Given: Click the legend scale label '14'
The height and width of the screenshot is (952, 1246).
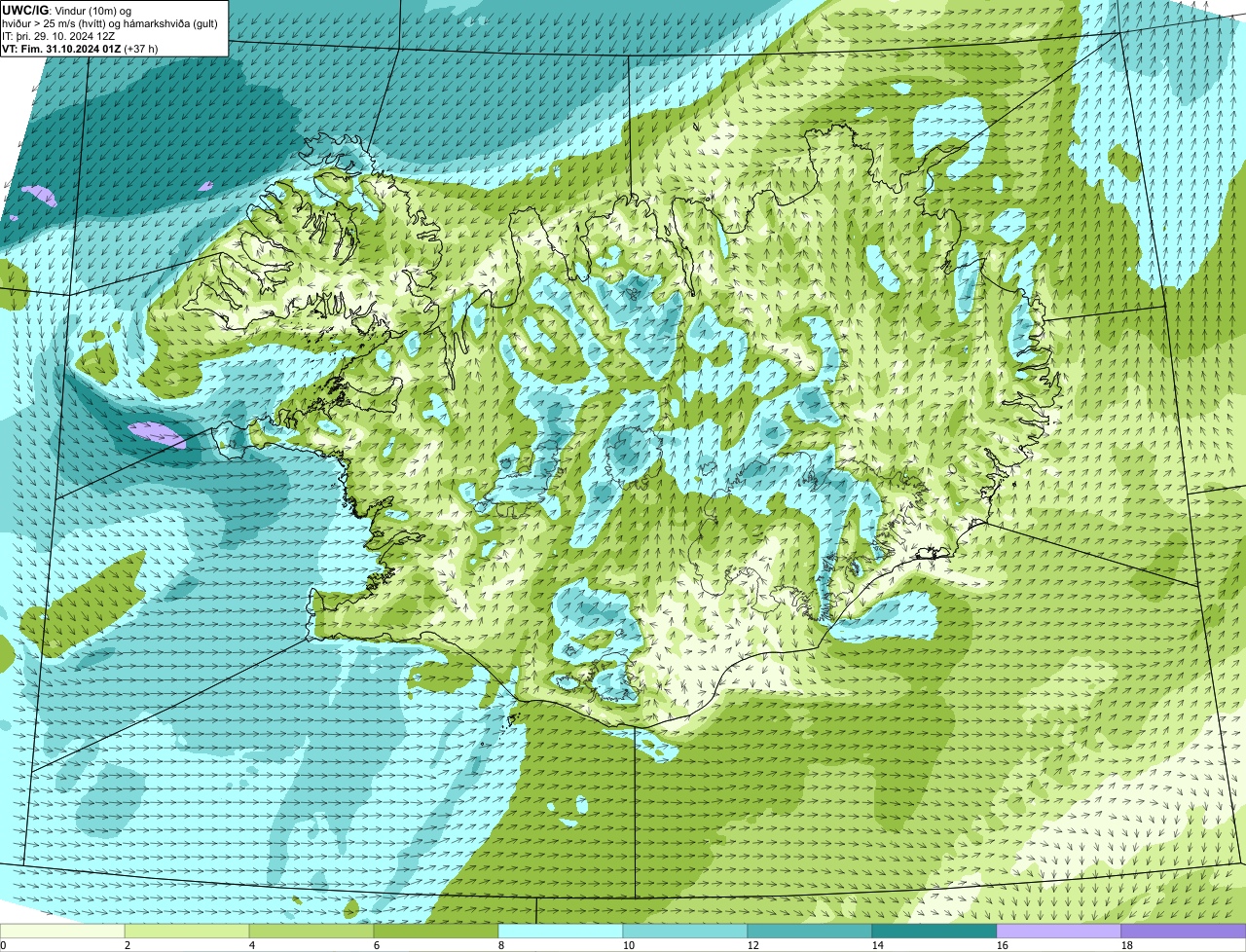Looking at the screenshot, I should (878, 945).
